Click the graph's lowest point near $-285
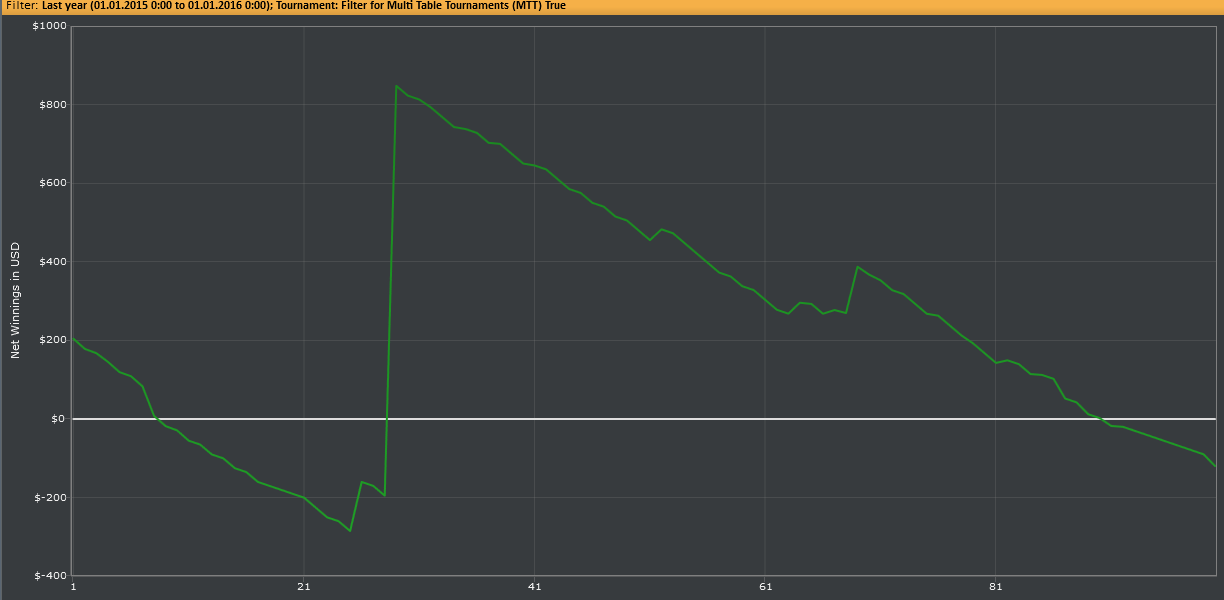Image resolution: width=1224 pixels, height=600 pixels. pos(349,531)
